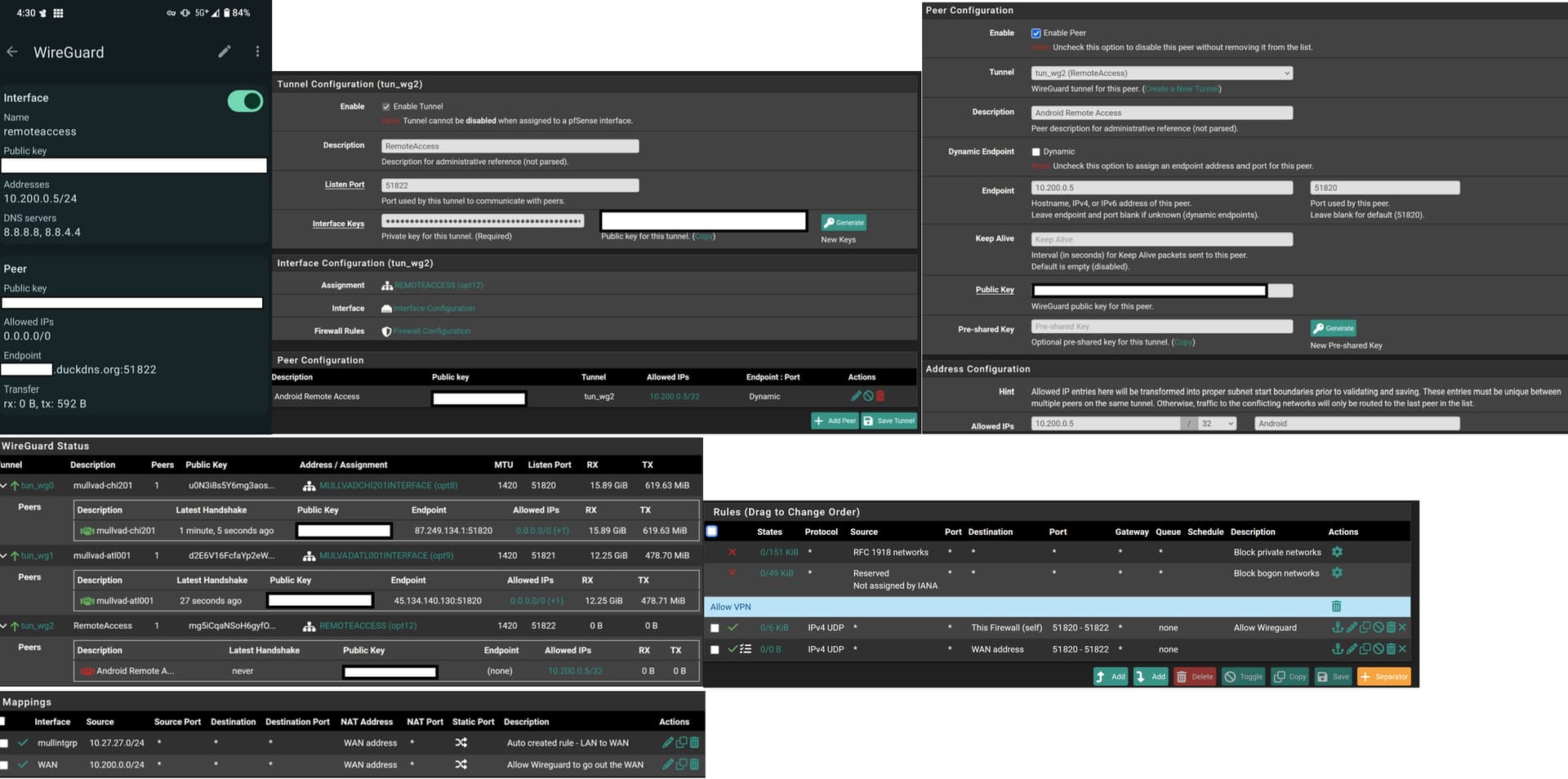The width and height of the screenshot is (1568, 779).
Task: Click the Listen Port field showing 51822
Action: (x=510, y=185)
